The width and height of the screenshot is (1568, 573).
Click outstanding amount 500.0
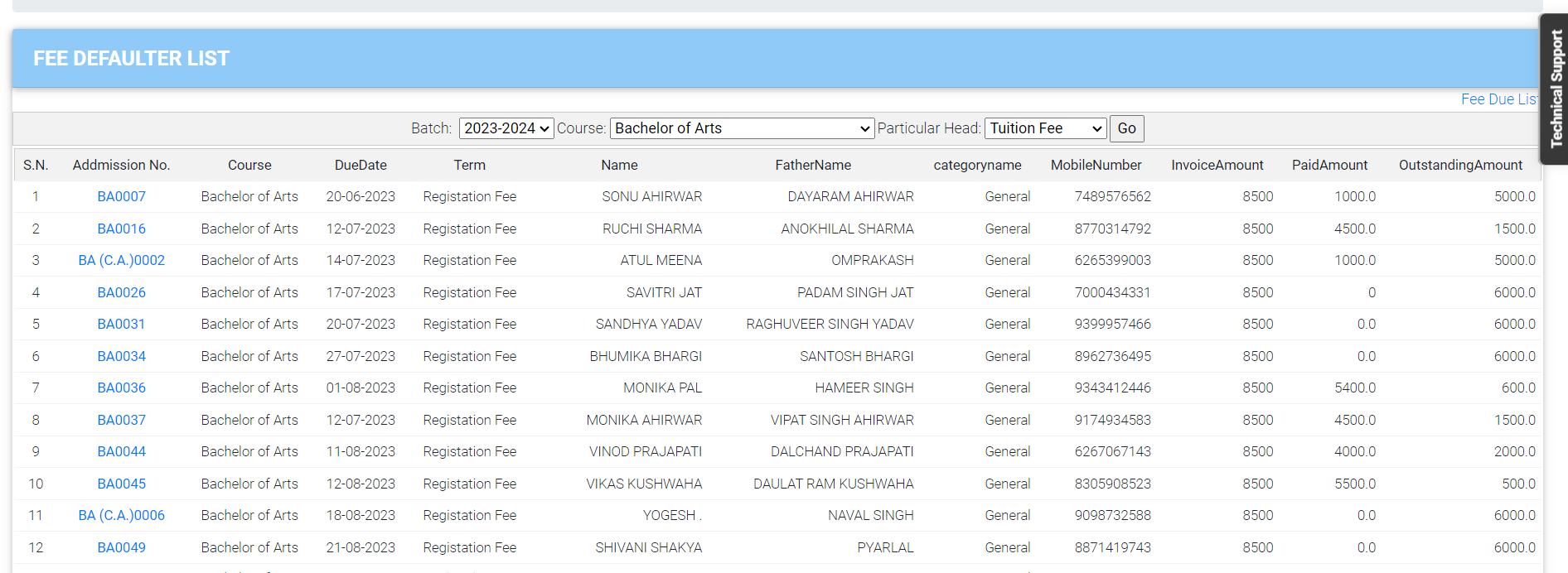[1518, 484]
